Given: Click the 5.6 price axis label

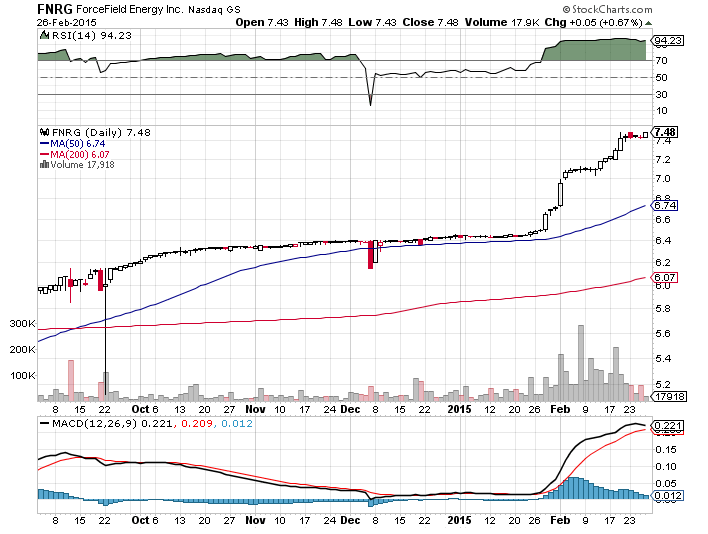Looking at the screenshot, I should tap(663, 334).
